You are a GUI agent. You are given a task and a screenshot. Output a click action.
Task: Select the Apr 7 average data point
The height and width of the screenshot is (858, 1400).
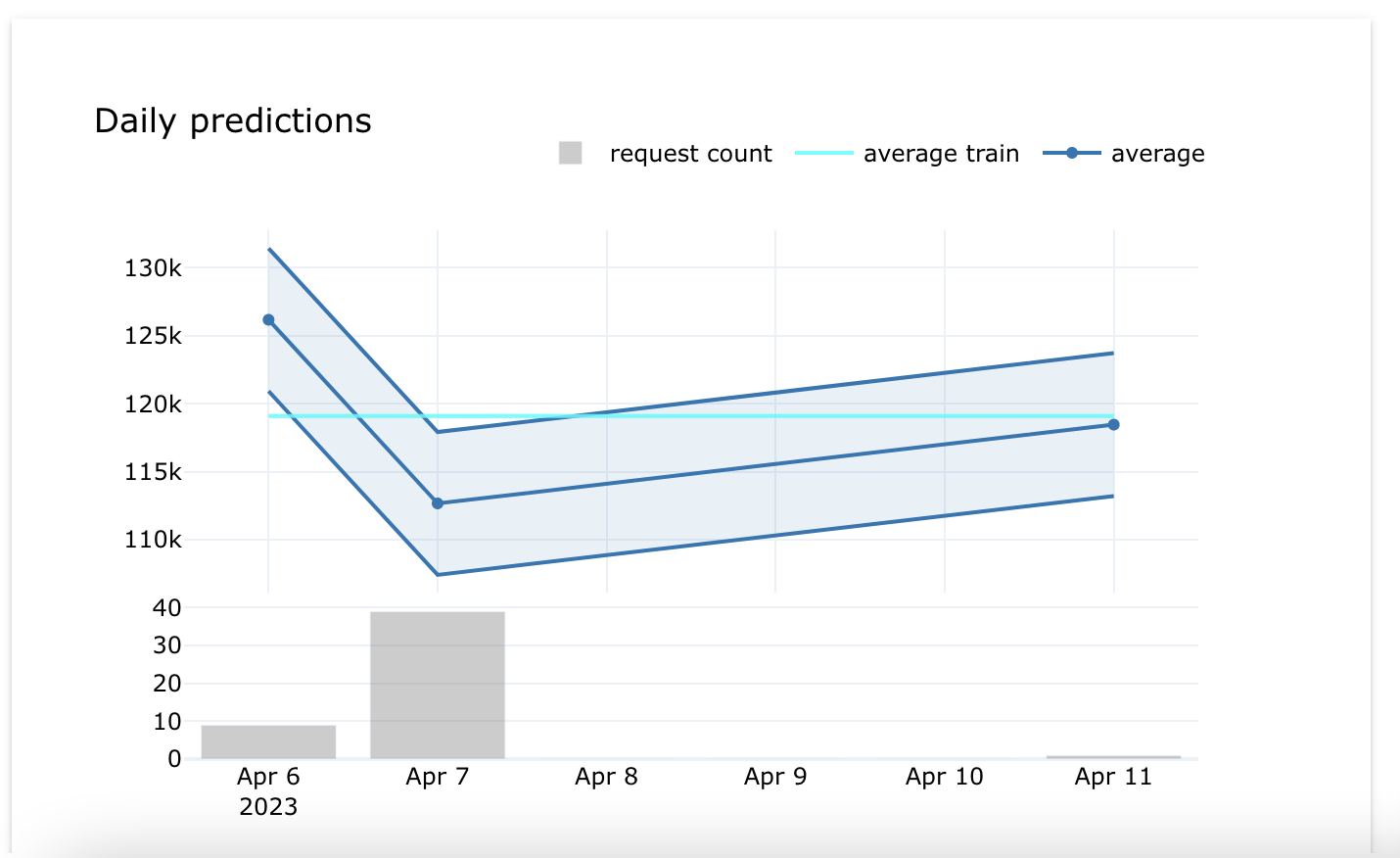click(x=438, y=503)
